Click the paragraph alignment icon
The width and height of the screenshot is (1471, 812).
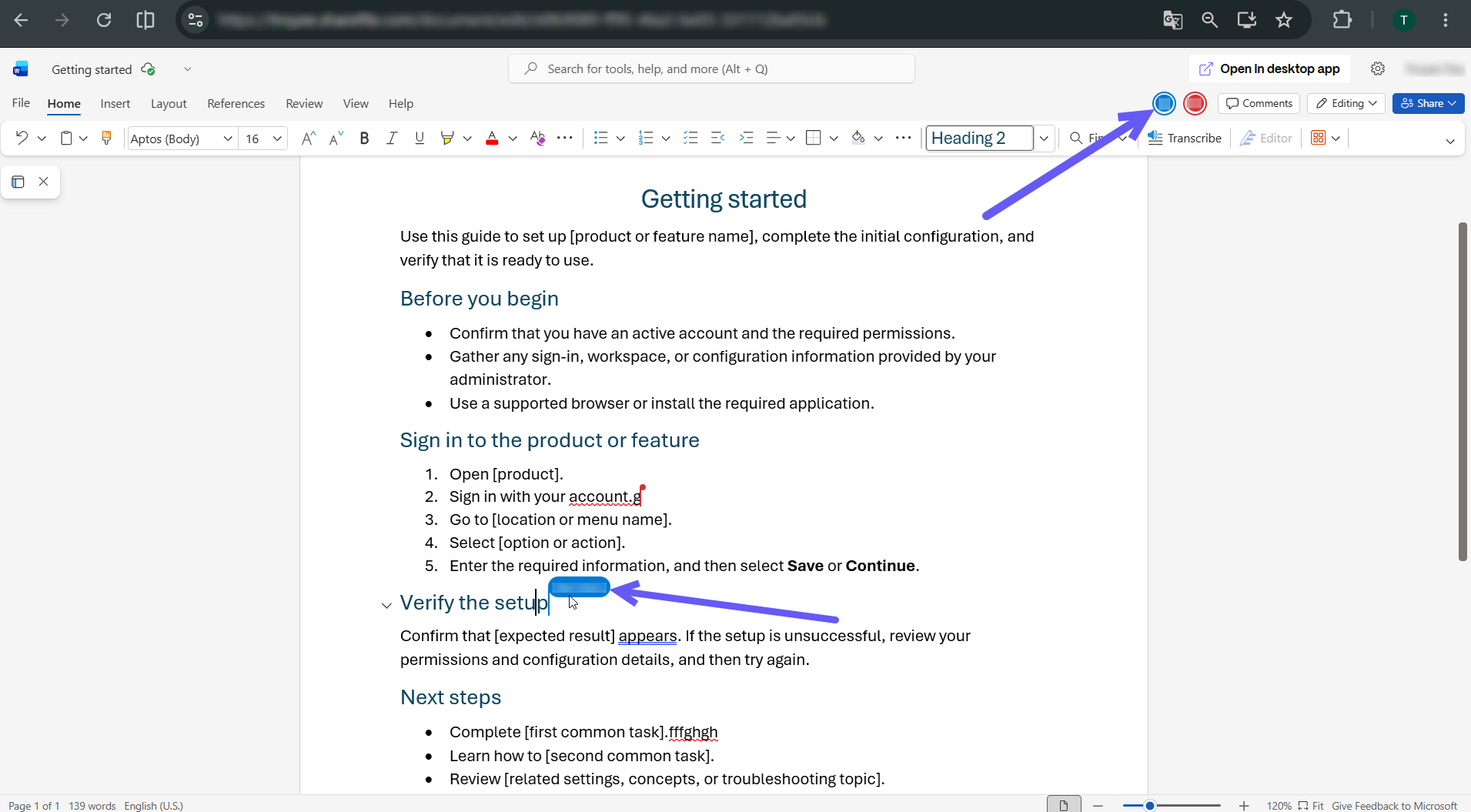coord(774,138)
